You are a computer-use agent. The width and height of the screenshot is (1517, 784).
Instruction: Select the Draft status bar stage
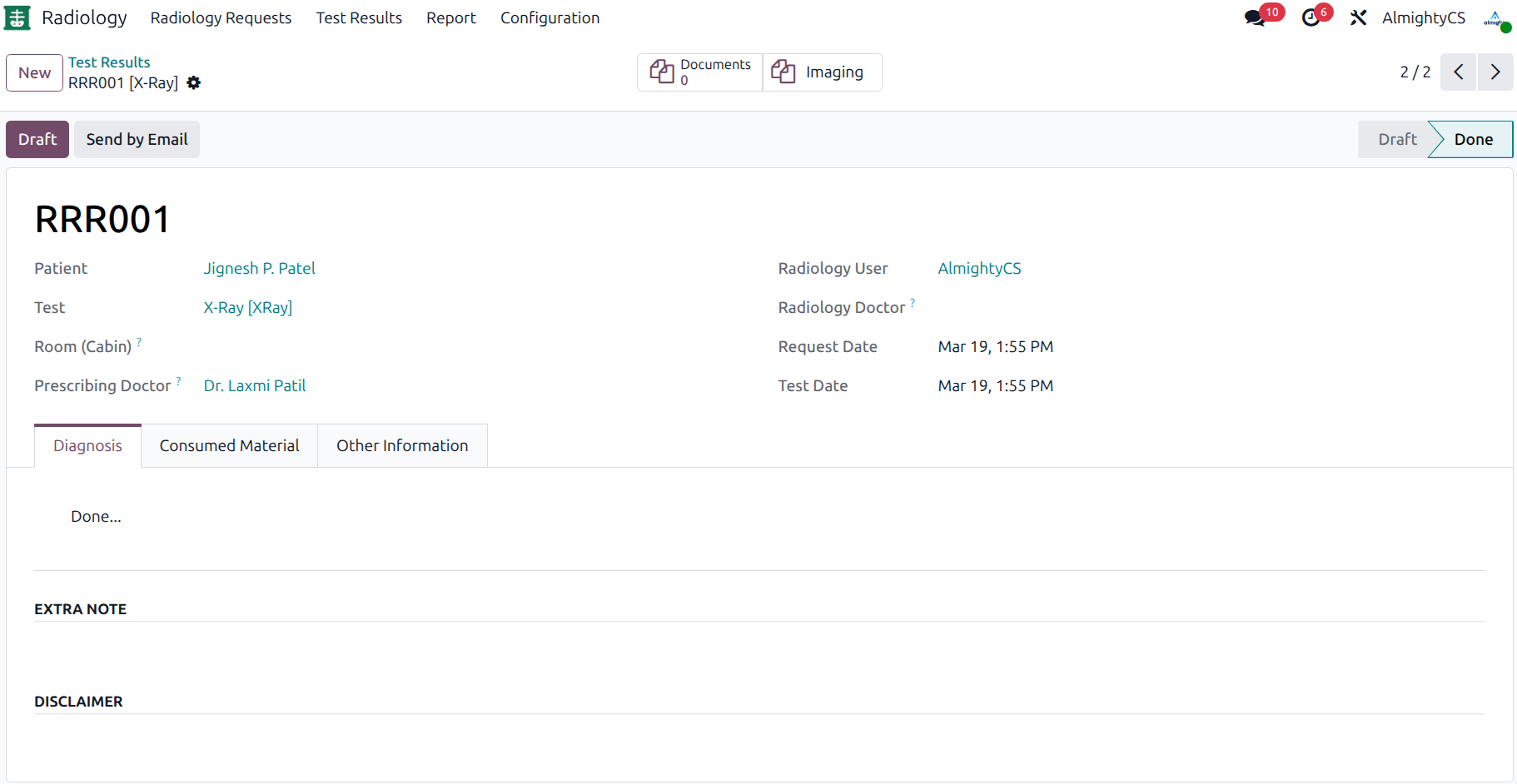tap(1396, 139)
